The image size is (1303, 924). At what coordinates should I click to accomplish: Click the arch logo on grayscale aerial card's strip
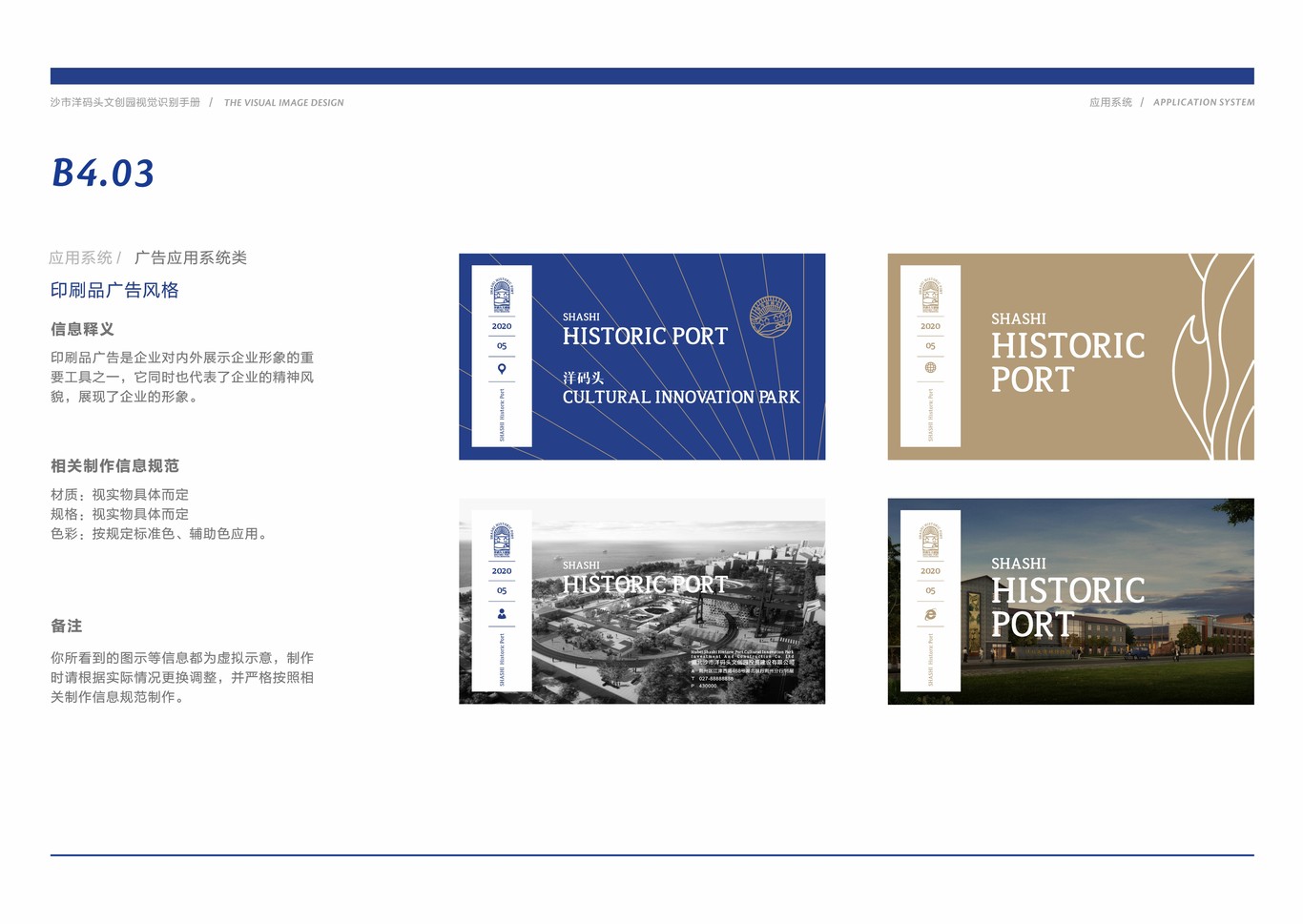tap(502, 541)
